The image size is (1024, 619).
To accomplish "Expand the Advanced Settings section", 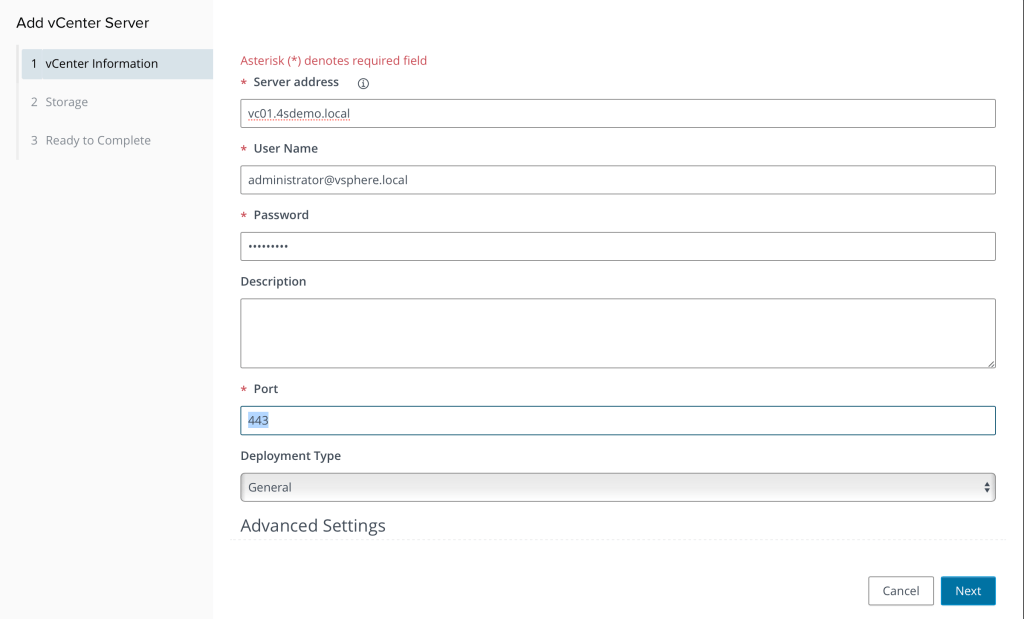I will coord(313,526).
